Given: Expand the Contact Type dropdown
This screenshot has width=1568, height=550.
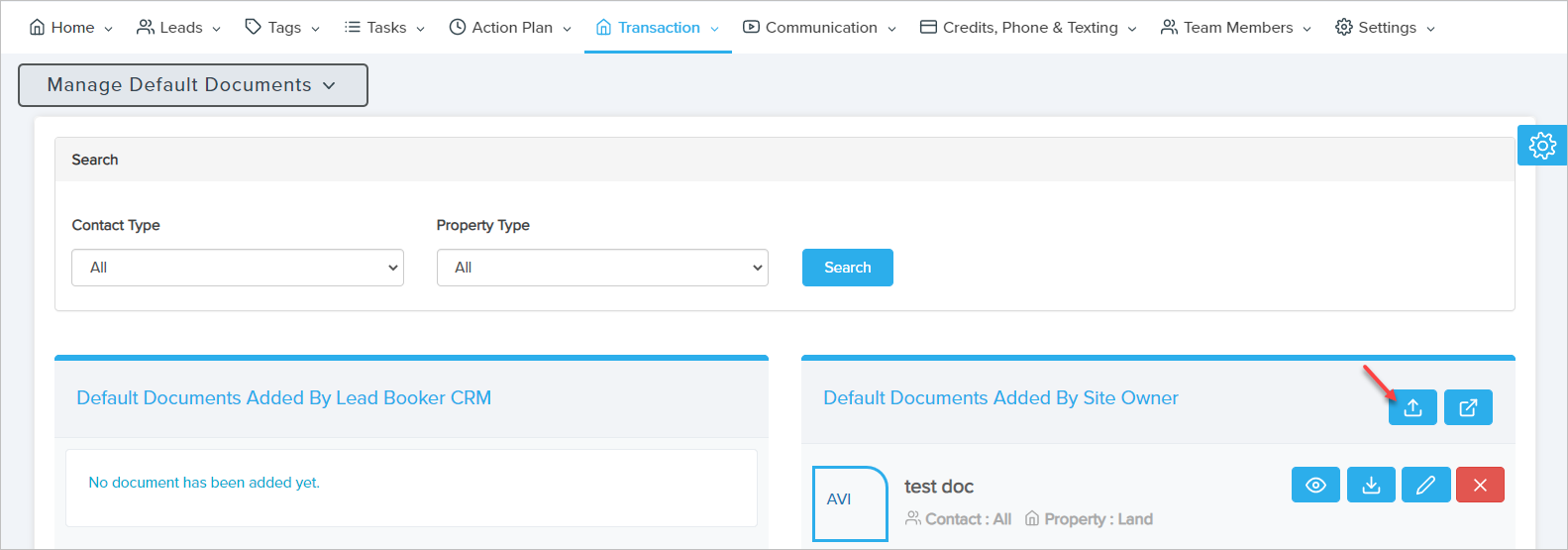Looking at the screenshot, I should [238, 268].
